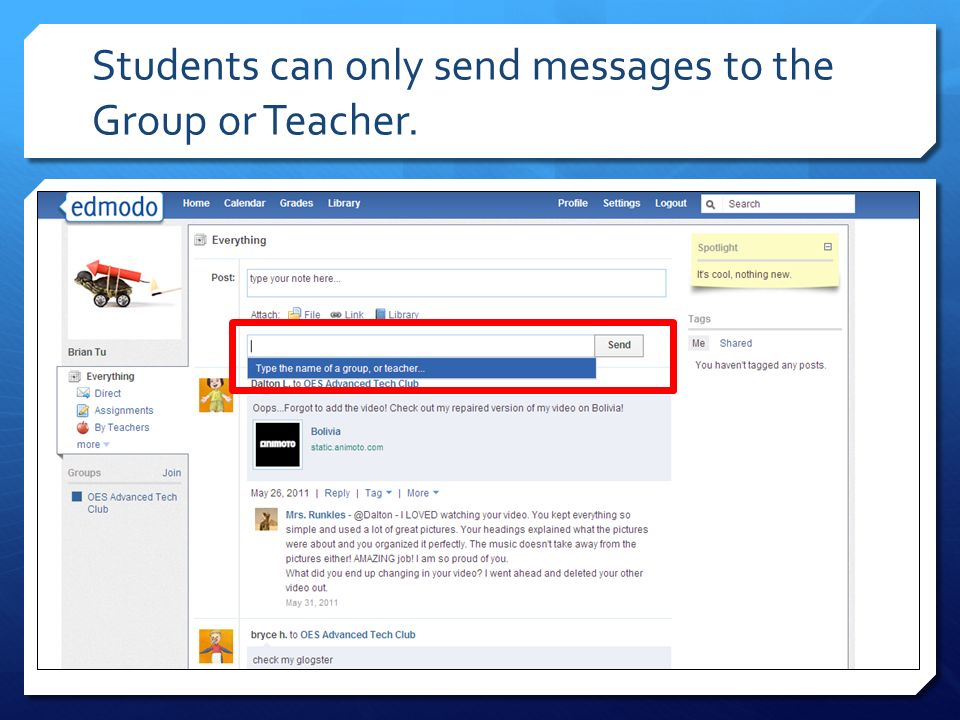Click the static.animoto.com link

[x=347, y=448]
